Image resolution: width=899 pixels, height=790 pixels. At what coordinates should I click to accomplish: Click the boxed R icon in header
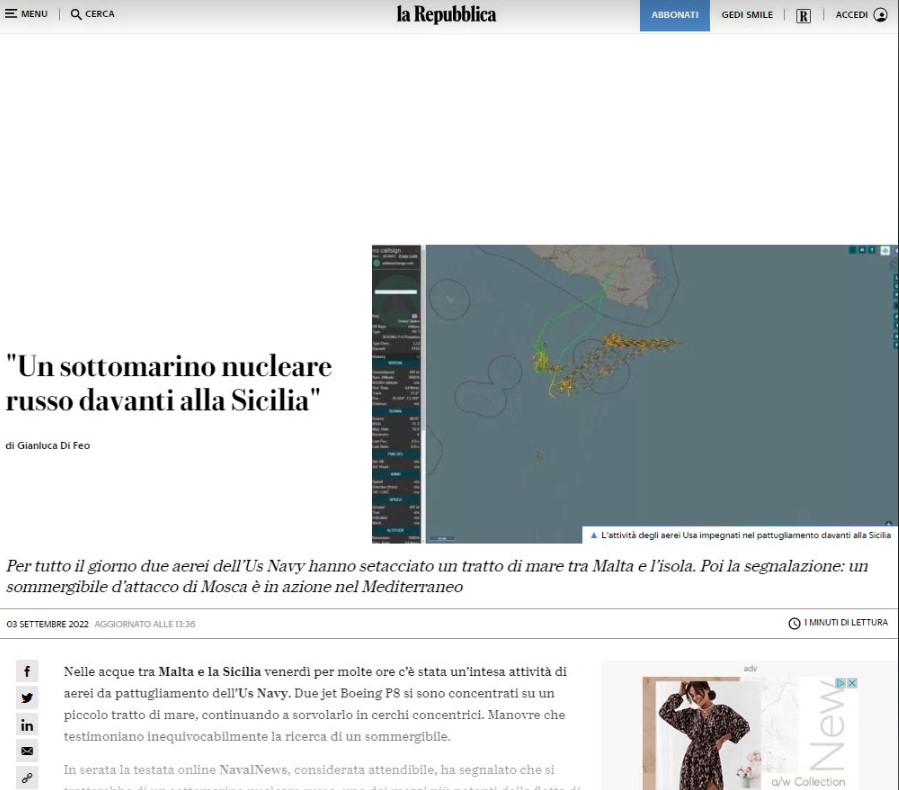(803, 15)
